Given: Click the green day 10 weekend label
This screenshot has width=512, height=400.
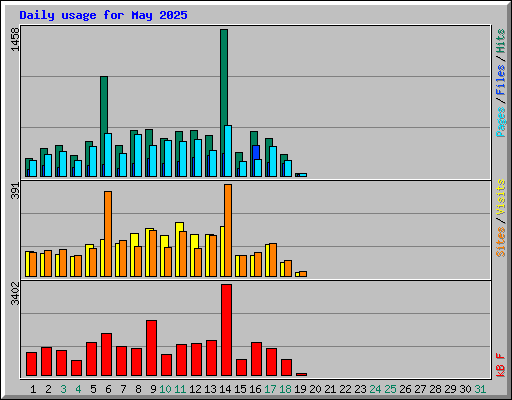Looking at the screenshot, I should tap(165, 389).
